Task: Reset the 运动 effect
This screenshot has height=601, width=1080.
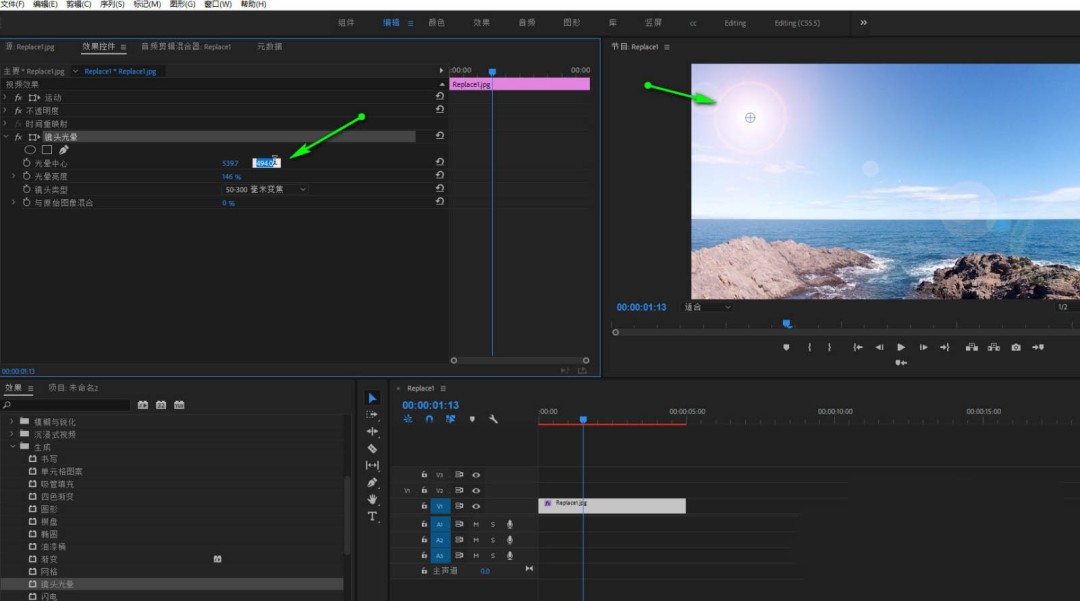Action: [x=439, y=96]
